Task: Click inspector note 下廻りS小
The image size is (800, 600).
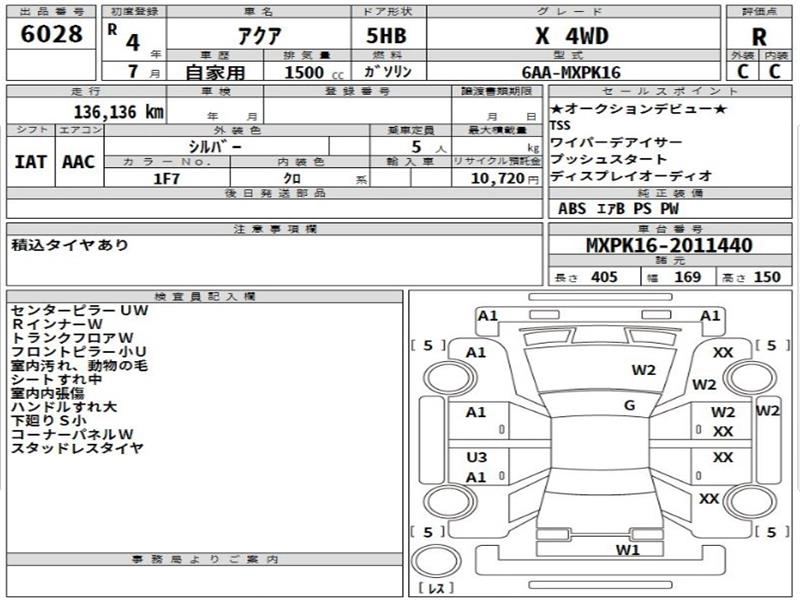Action: pos(49,420)
